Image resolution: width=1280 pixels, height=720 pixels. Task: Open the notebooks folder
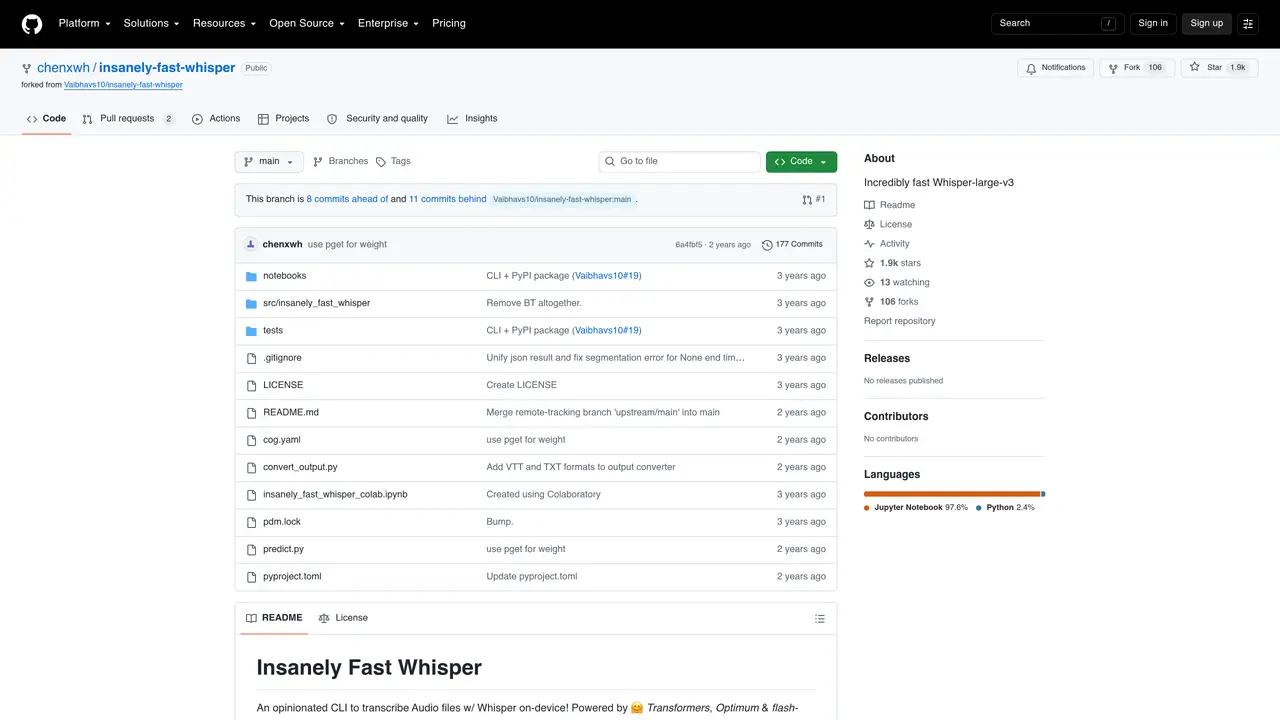tap(284, 276)
